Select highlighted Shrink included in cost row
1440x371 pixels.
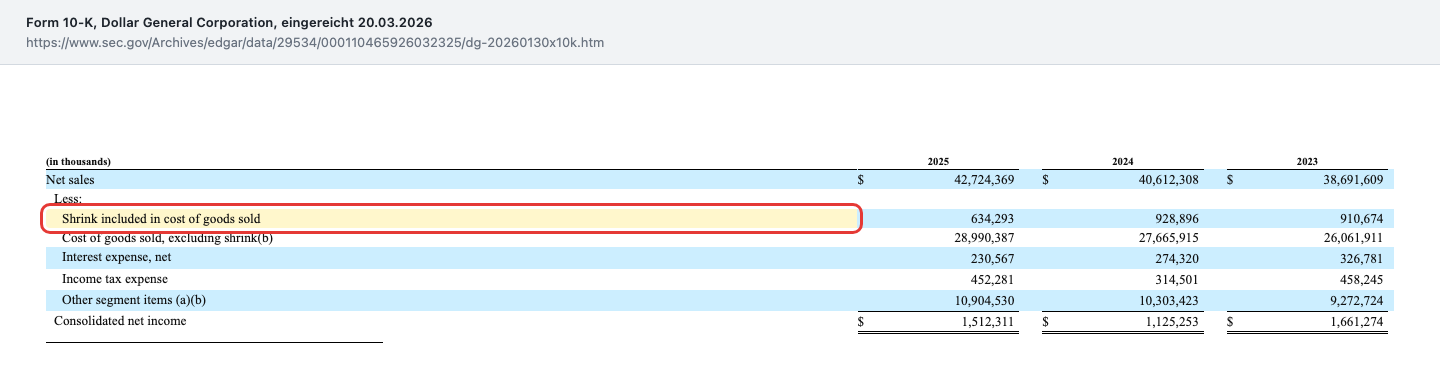tap(451, 218)
